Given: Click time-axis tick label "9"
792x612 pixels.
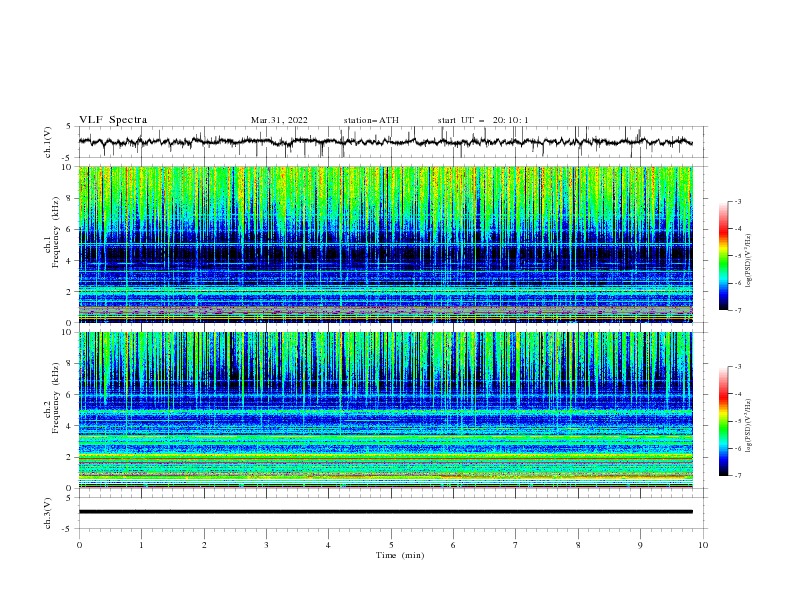Looking at the screenshot, I should click(640, 545).
